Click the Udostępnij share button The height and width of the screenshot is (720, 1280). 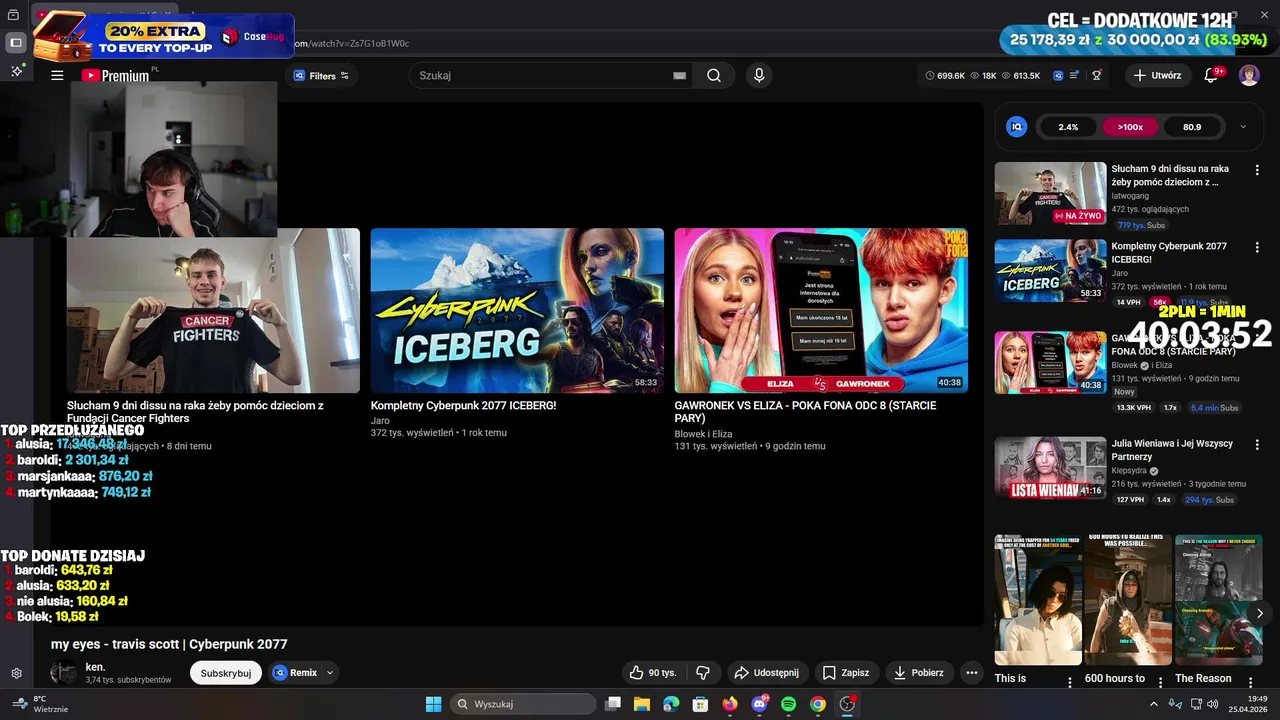coord(766,673)
